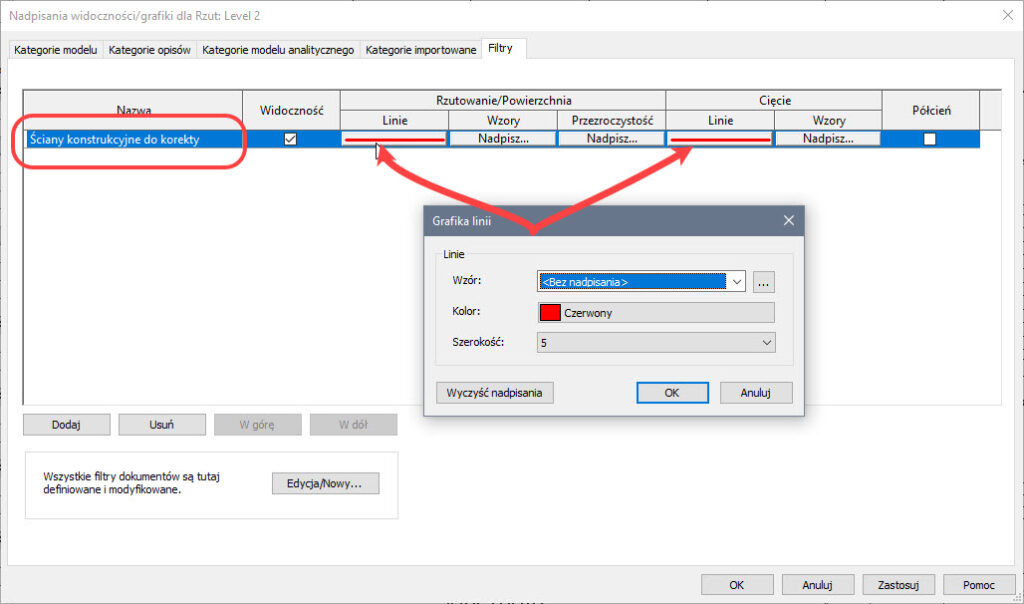This screenshot has width=1024, height=604.
Task: Open the Wzór pattern dropdown
Action: [737, 282]
